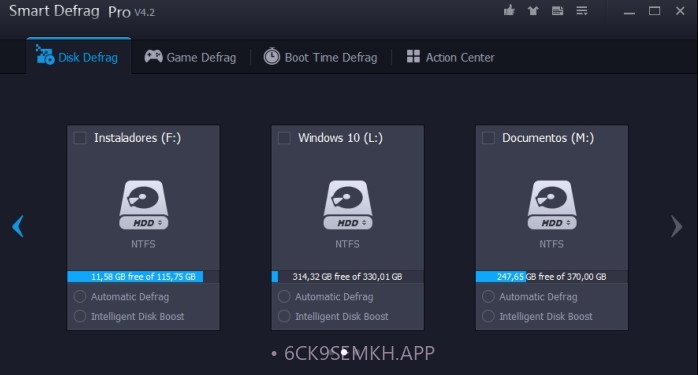Check the Windows 10 (L:) checkbox
Screen dimensions: 699x375
tap(284, 138)
